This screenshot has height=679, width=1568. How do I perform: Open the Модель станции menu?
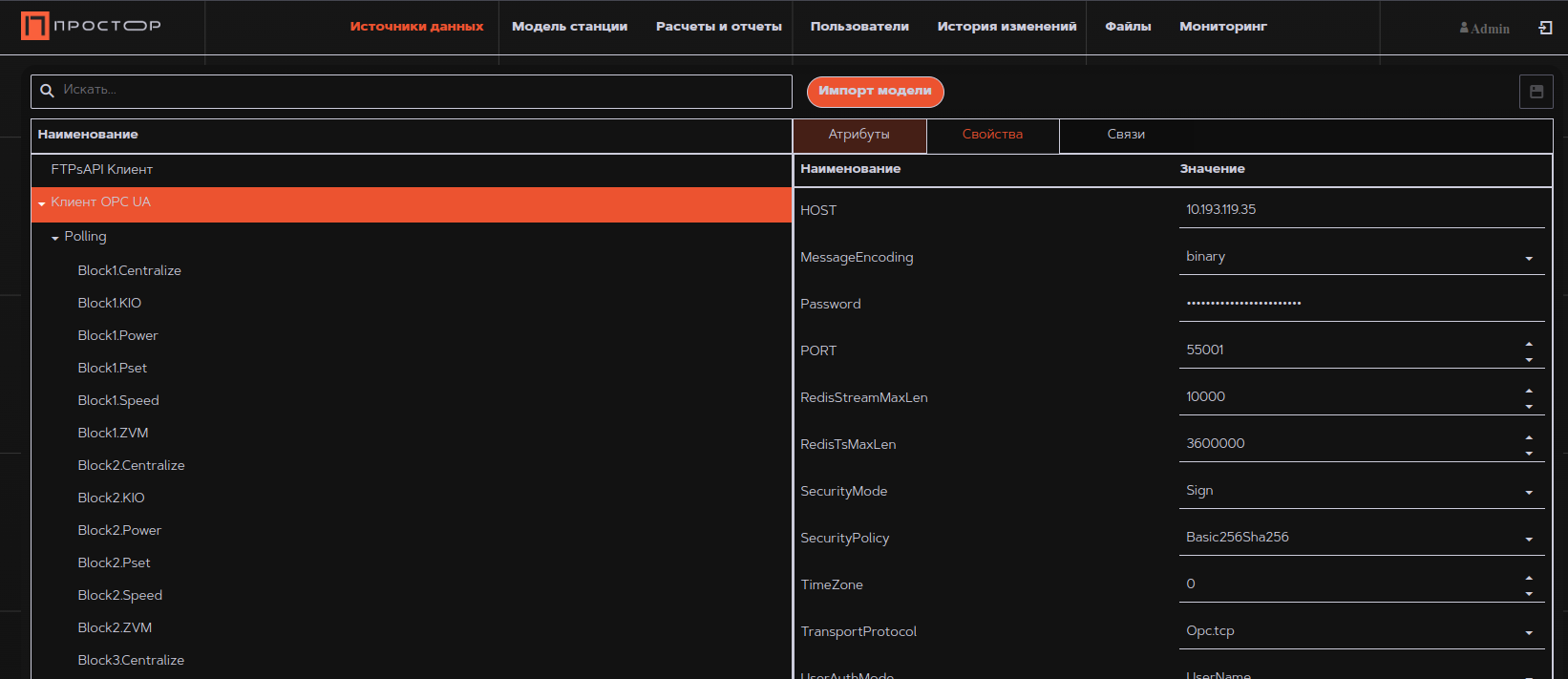click(569, 27)
